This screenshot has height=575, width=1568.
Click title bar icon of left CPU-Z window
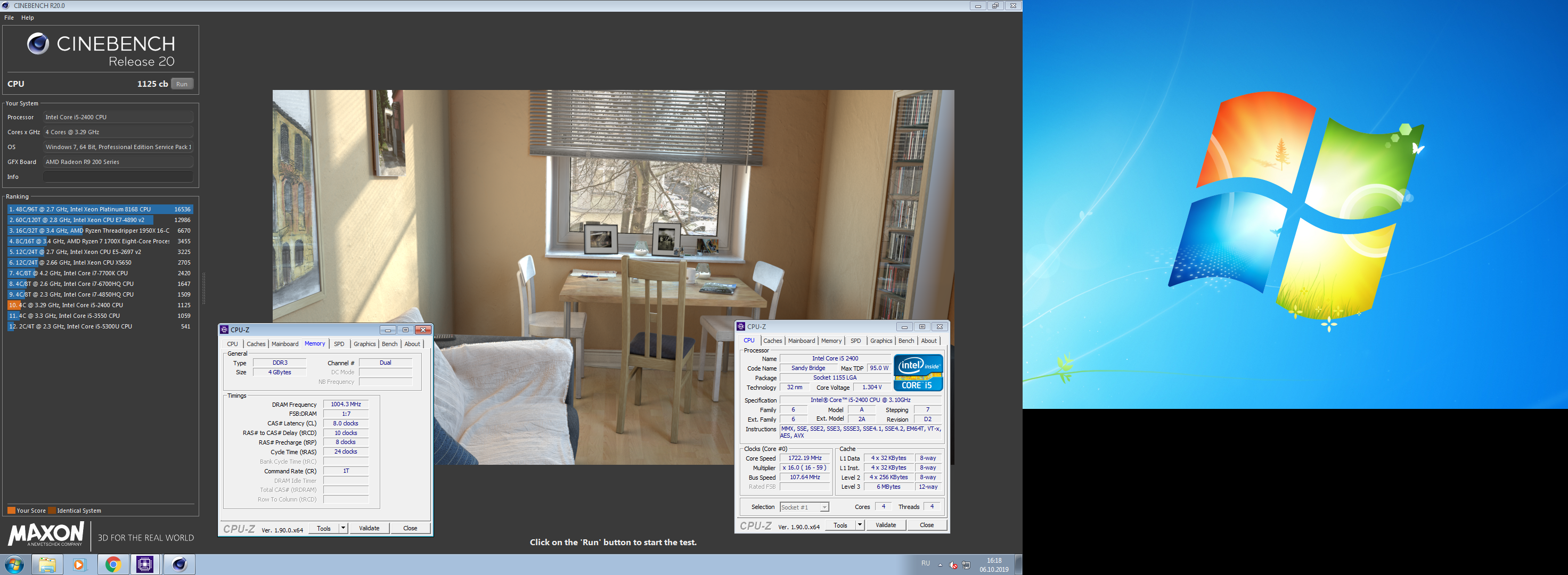(x=224, y=330)
